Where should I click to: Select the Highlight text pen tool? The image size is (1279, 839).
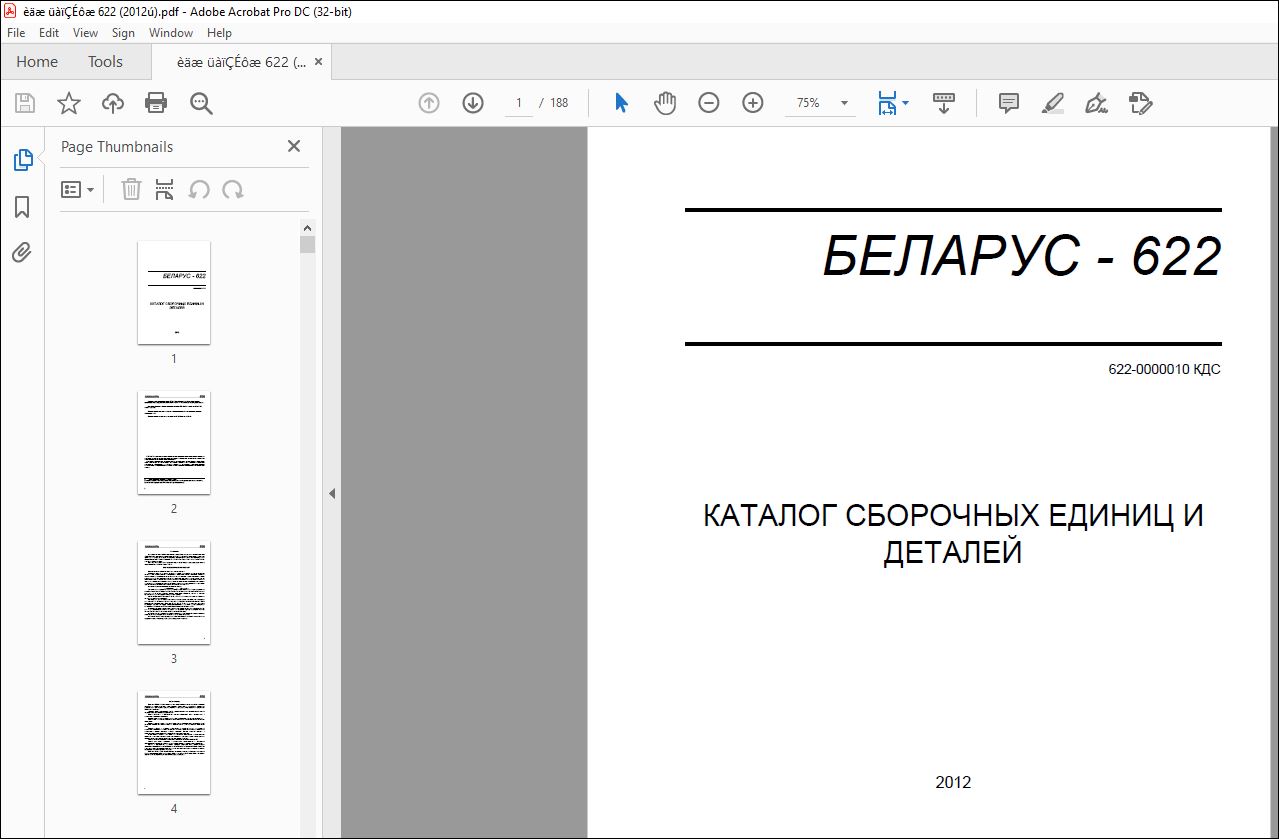click(1053, 103)
